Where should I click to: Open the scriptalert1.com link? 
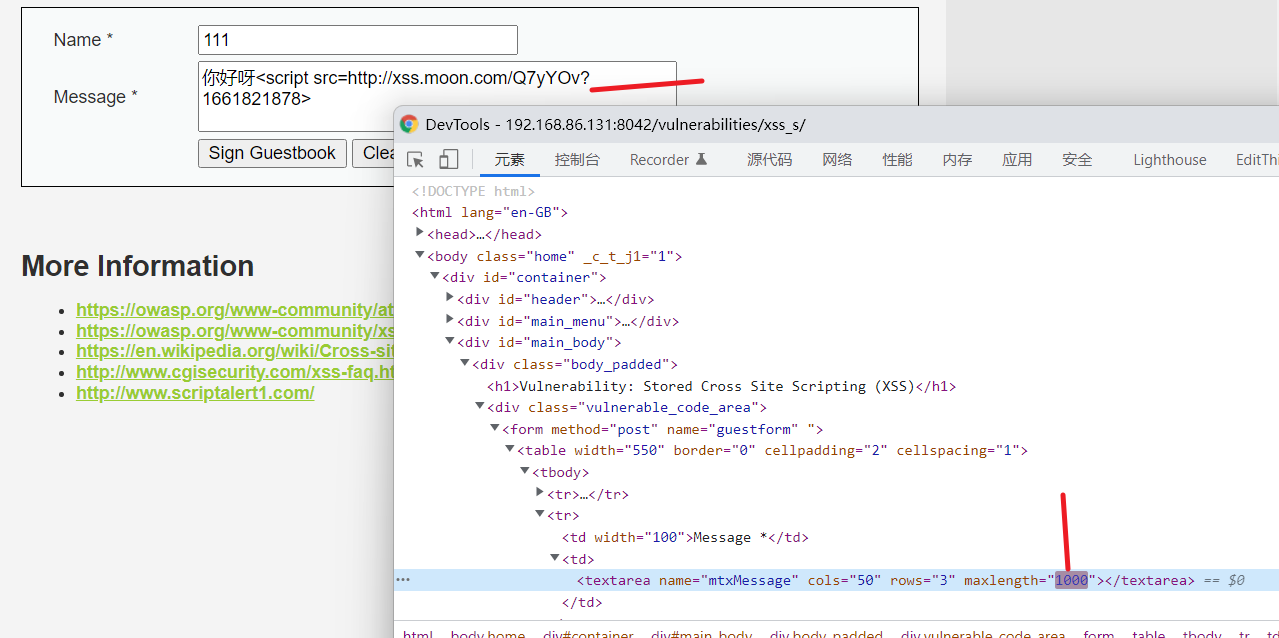coord(195,393)
